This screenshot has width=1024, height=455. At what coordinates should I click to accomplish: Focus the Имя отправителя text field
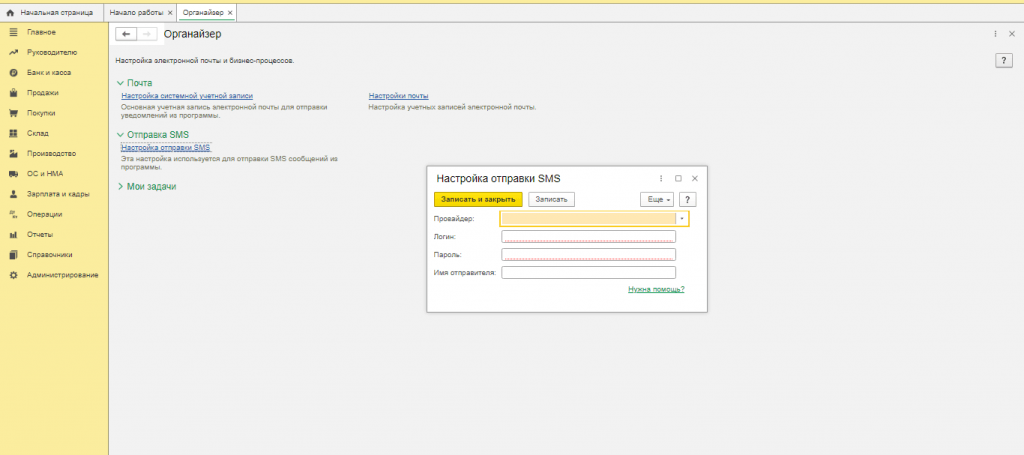588,272
